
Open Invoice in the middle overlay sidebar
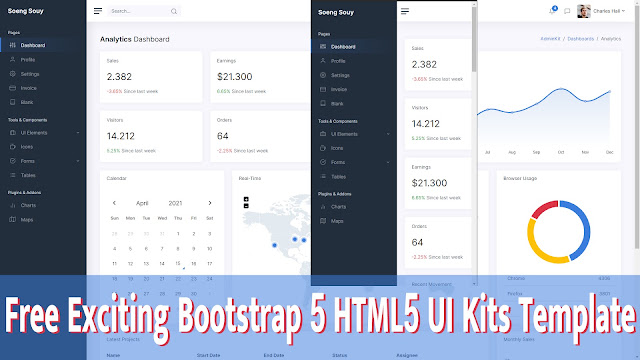click(x=354, y=89)
